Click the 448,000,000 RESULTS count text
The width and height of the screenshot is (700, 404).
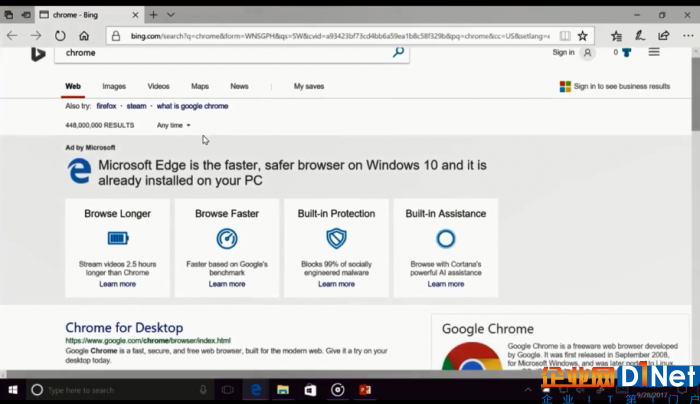click(100, 125)
